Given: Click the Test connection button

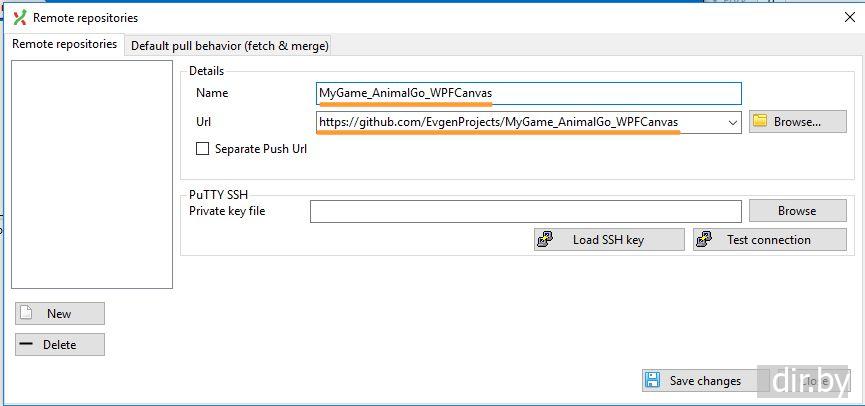Looking at the screenshot, I should tap(770, 240).
